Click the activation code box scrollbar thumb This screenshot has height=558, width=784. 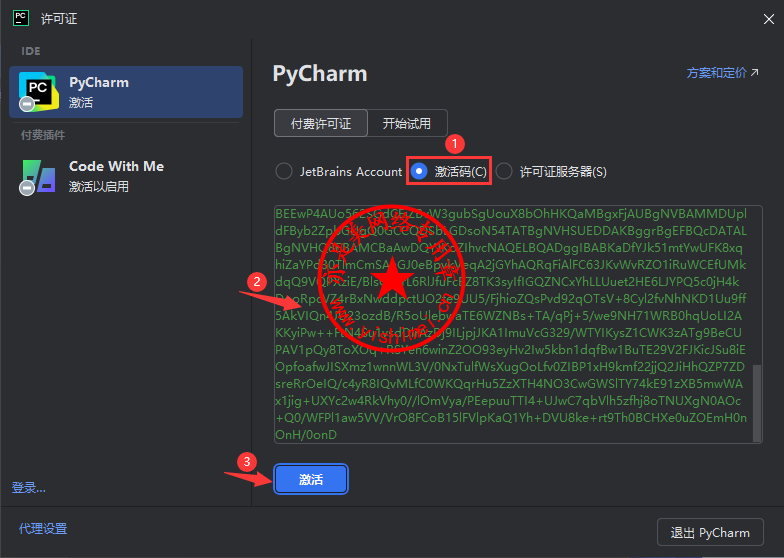(x=757, y=403)
